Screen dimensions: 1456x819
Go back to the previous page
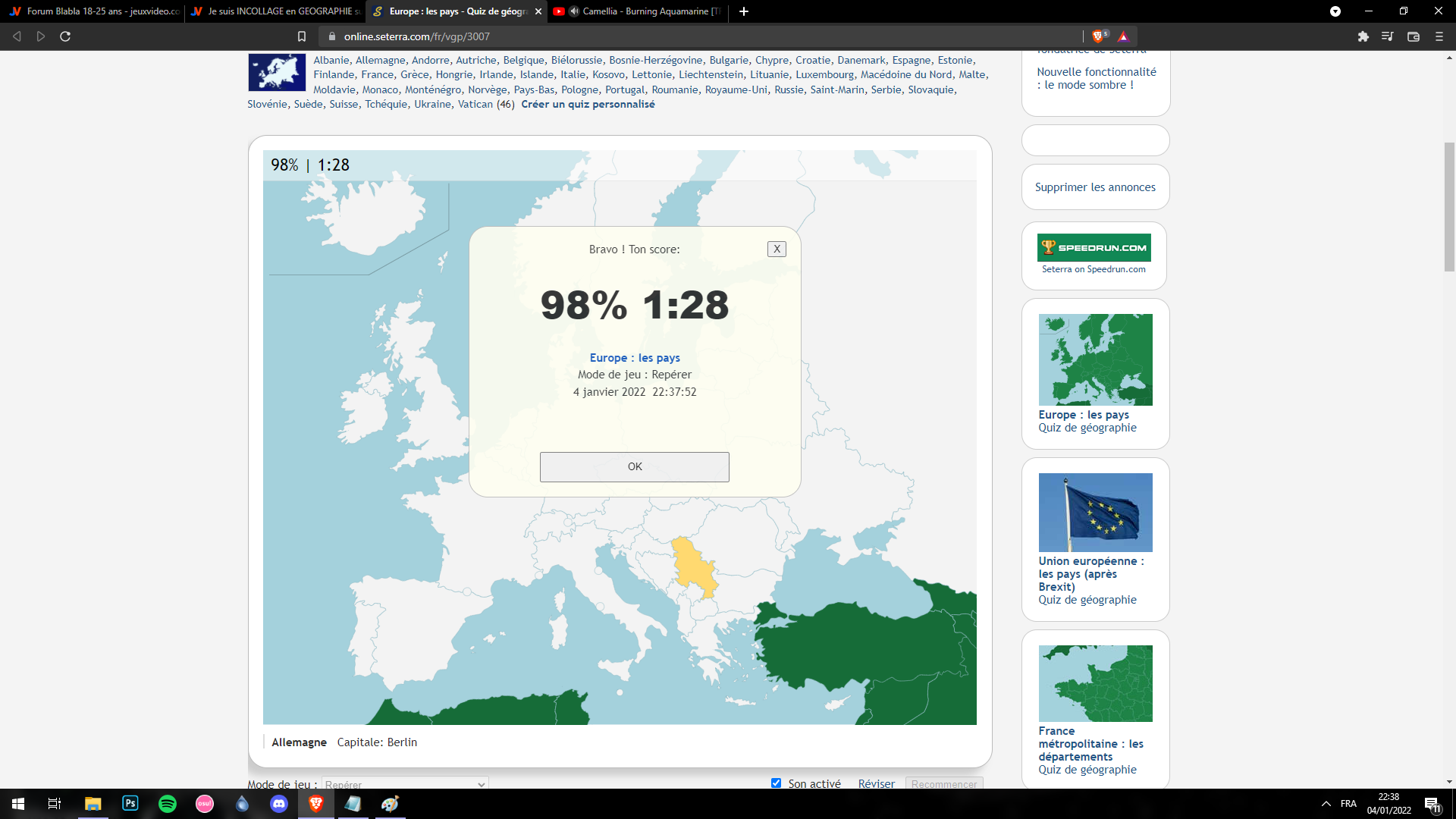point(17,36)
